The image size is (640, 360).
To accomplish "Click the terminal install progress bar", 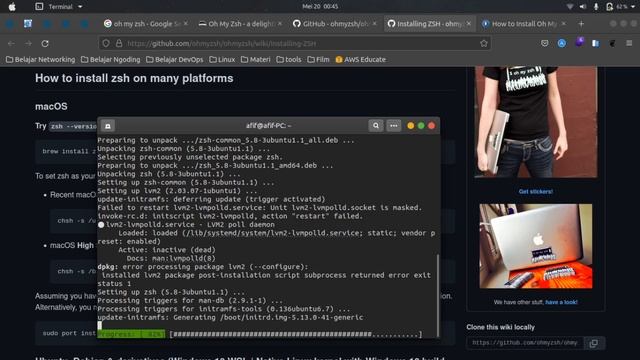I will pos(296,334).
